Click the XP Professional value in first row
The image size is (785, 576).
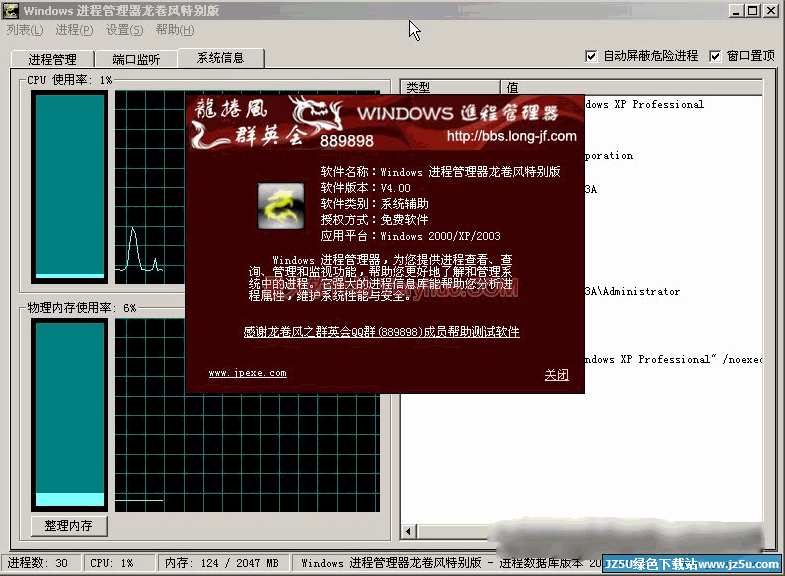[x=644, y=104]
